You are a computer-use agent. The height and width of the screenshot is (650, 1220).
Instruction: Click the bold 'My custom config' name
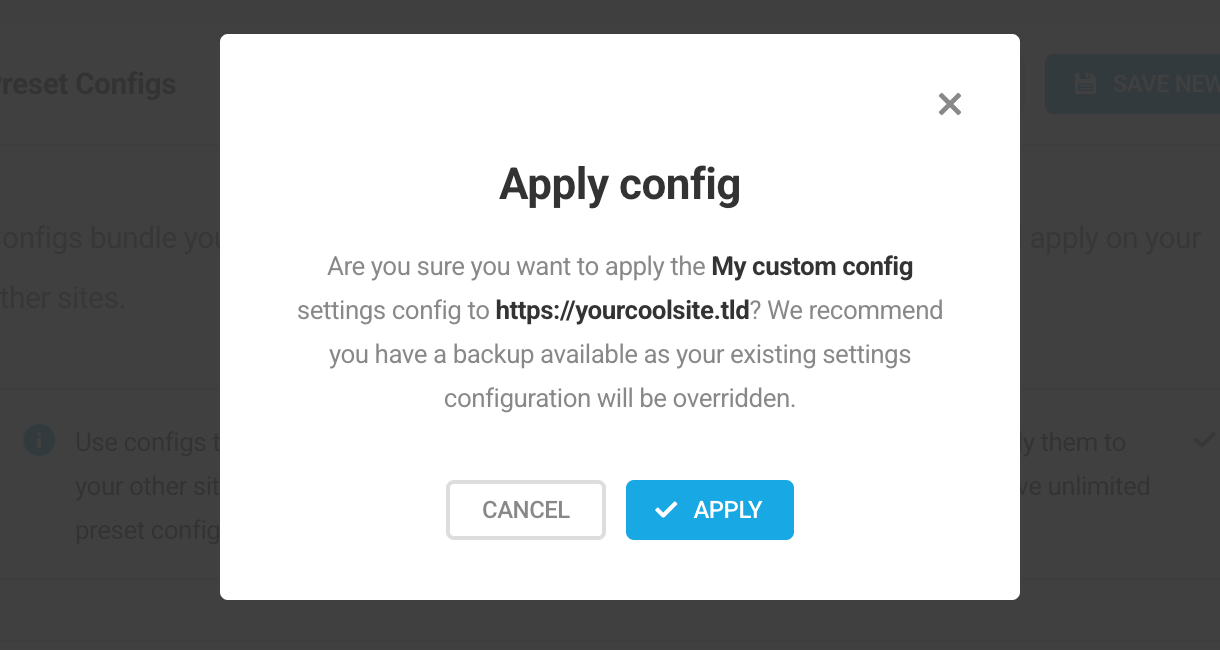[x=811, y=266]
